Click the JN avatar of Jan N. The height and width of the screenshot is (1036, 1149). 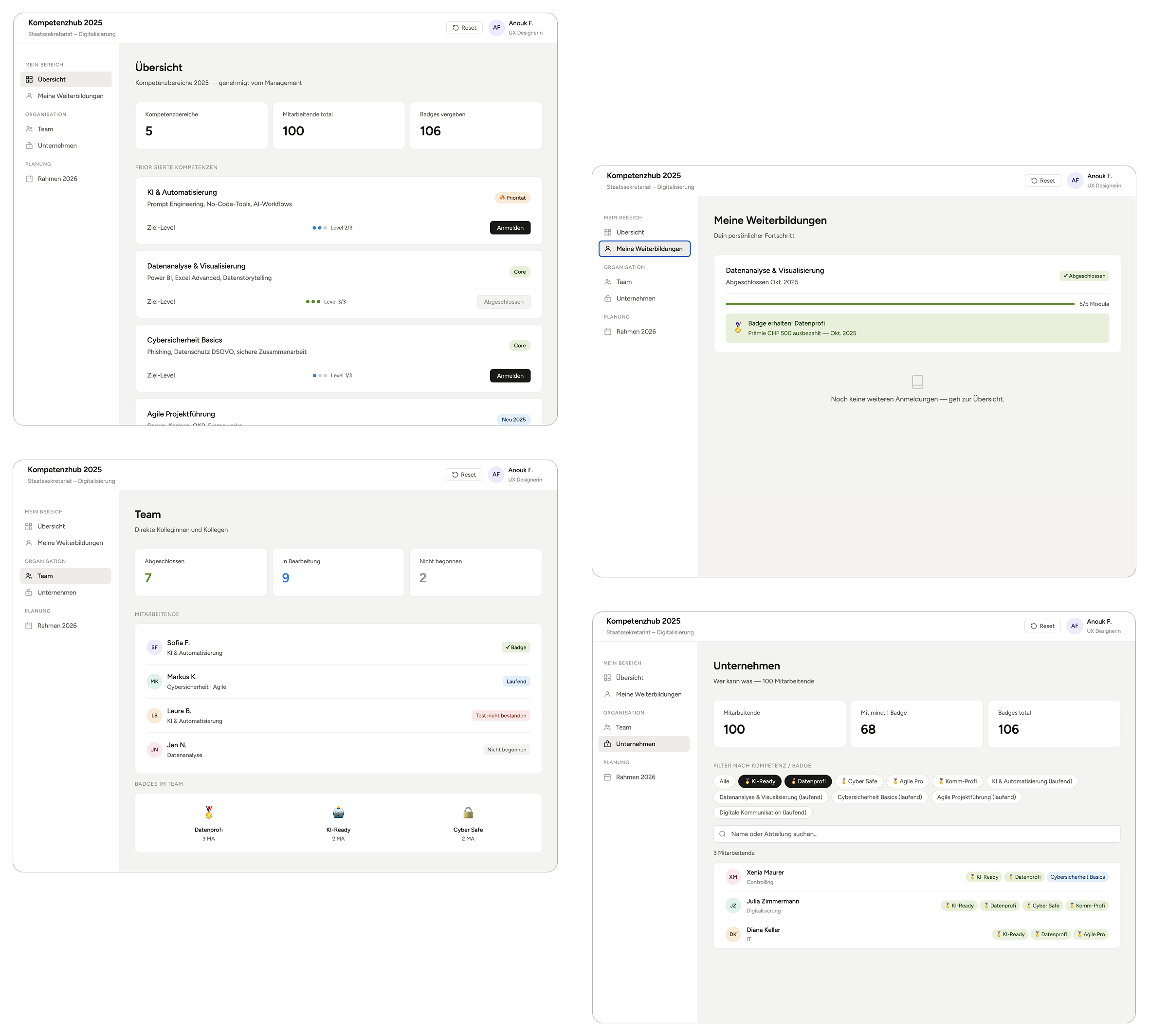click(154, 750)
